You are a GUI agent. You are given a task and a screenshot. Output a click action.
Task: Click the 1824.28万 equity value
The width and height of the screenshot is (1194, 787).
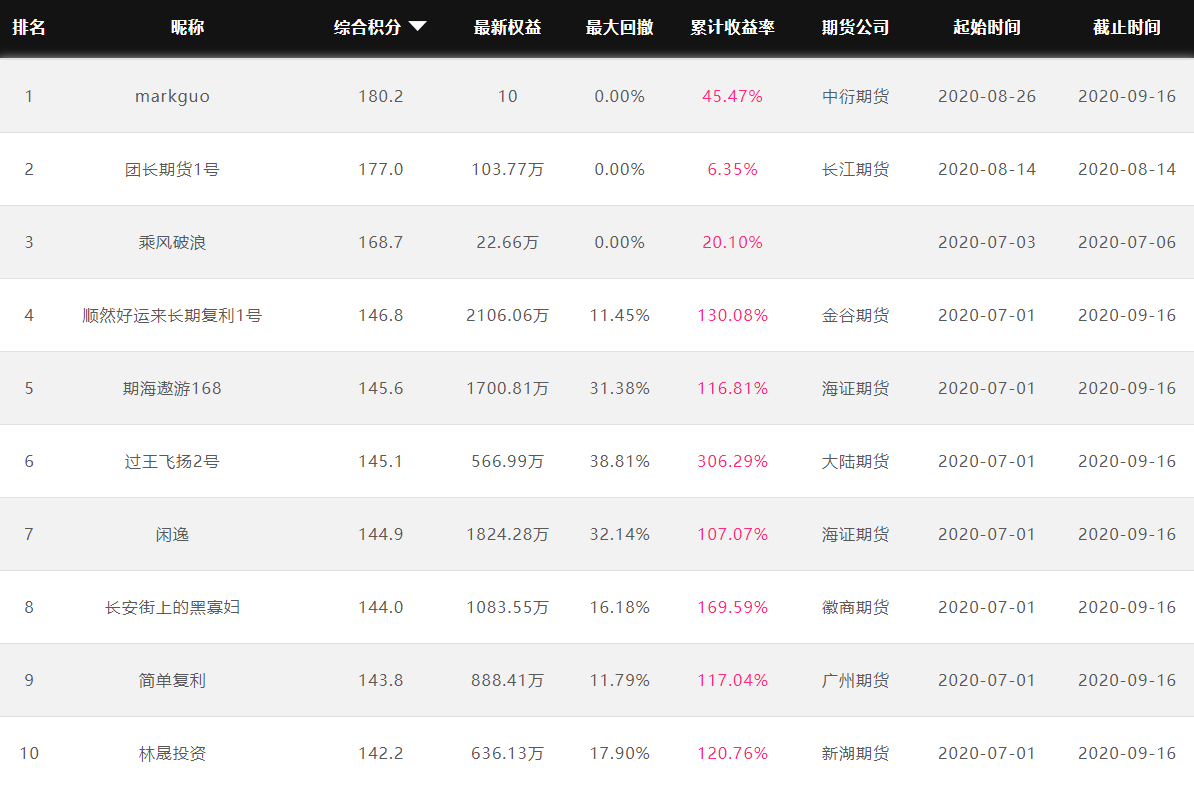click(507, 534)
